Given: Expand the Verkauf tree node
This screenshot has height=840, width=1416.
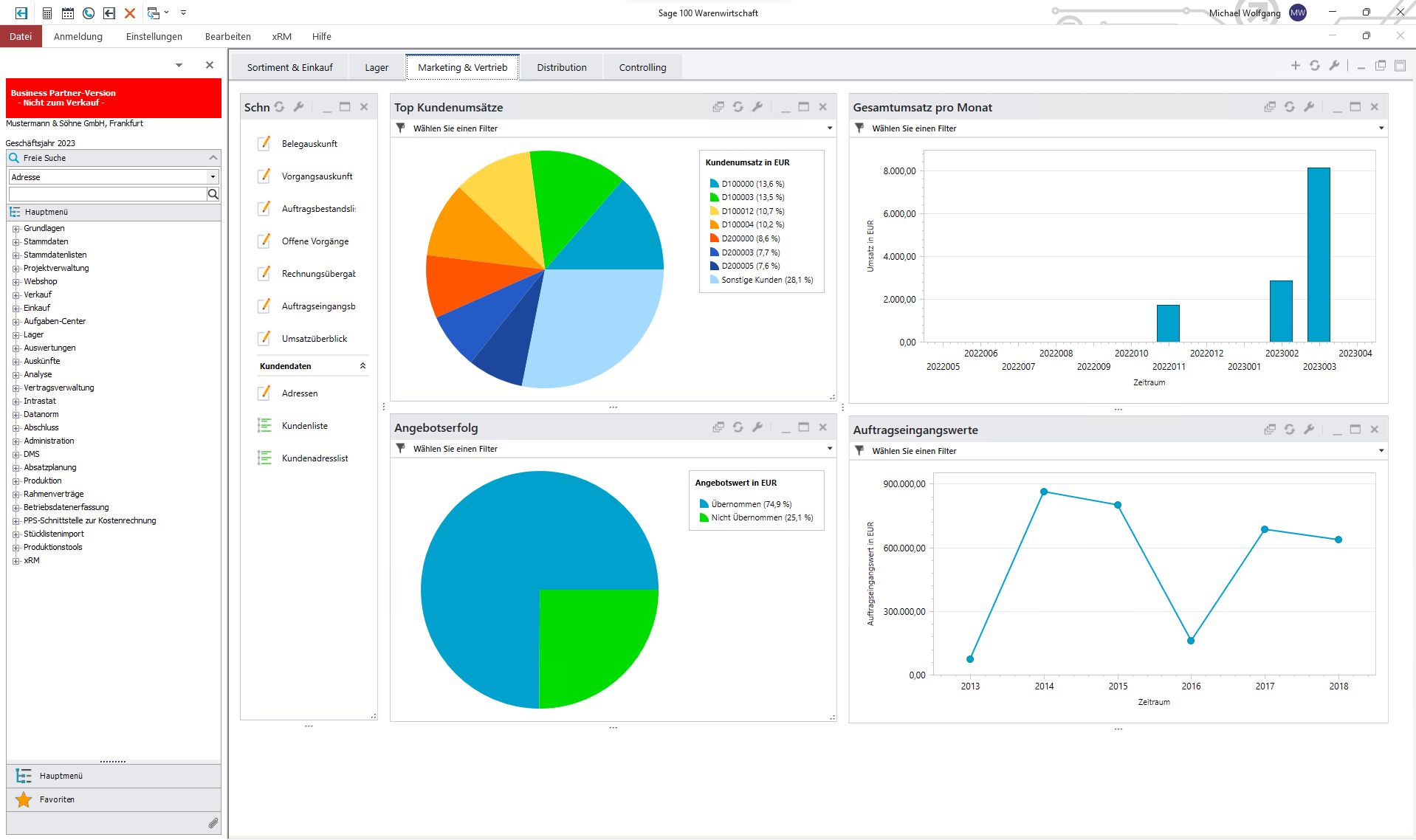Looking at the screenshot, I should click(x=16, y=295).
